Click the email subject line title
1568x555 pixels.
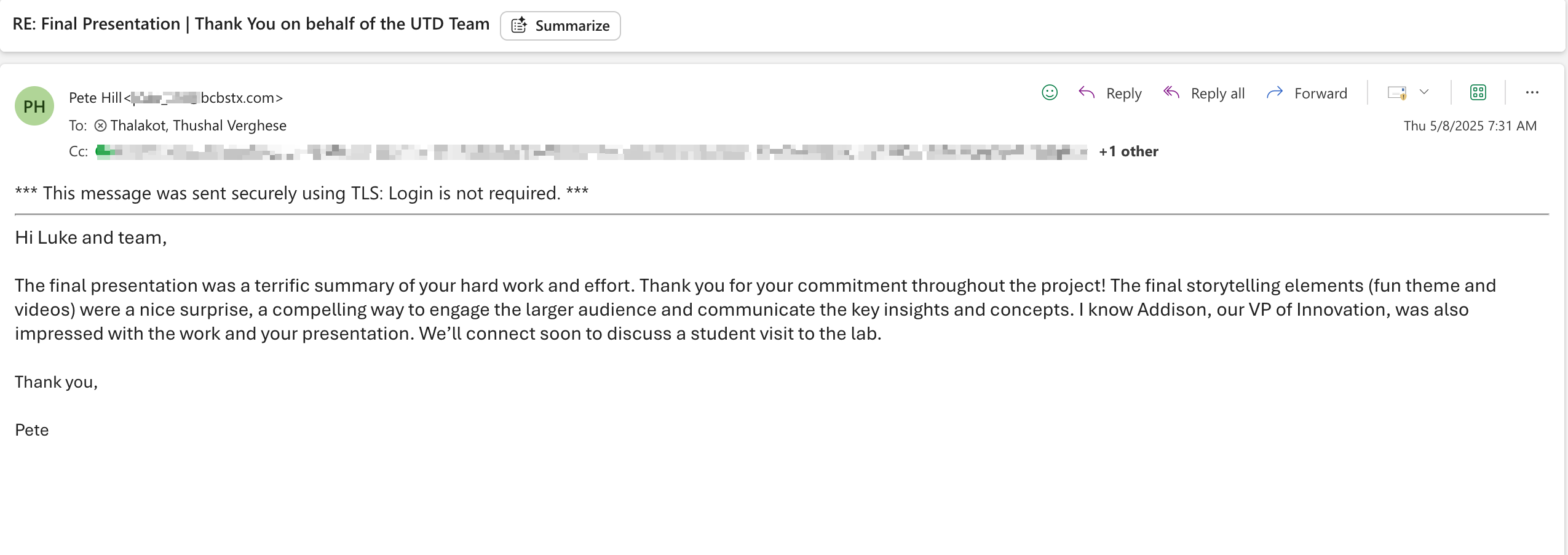[251, 24]
